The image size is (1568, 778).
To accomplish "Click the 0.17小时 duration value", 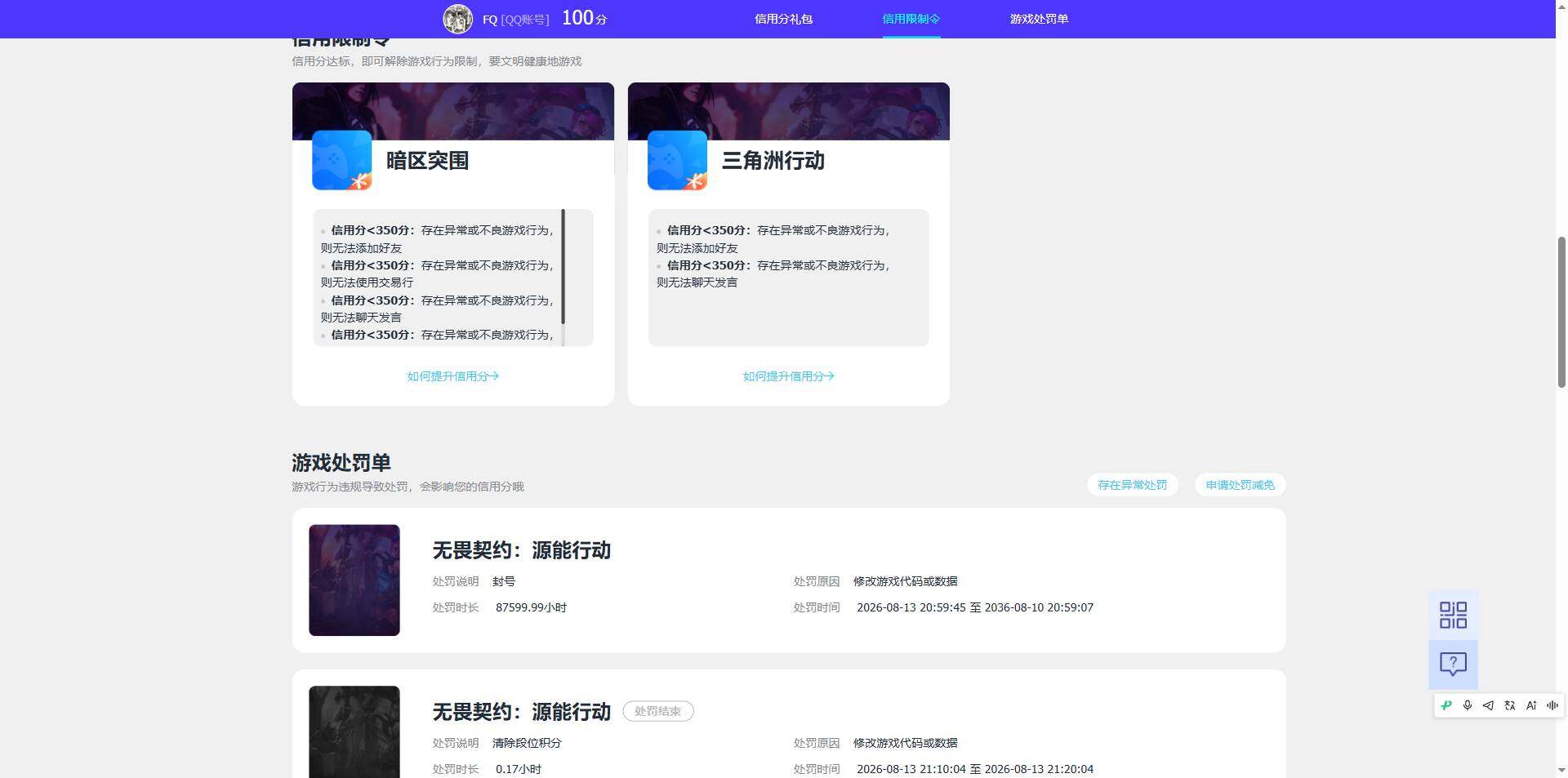I will click(519, 769).
